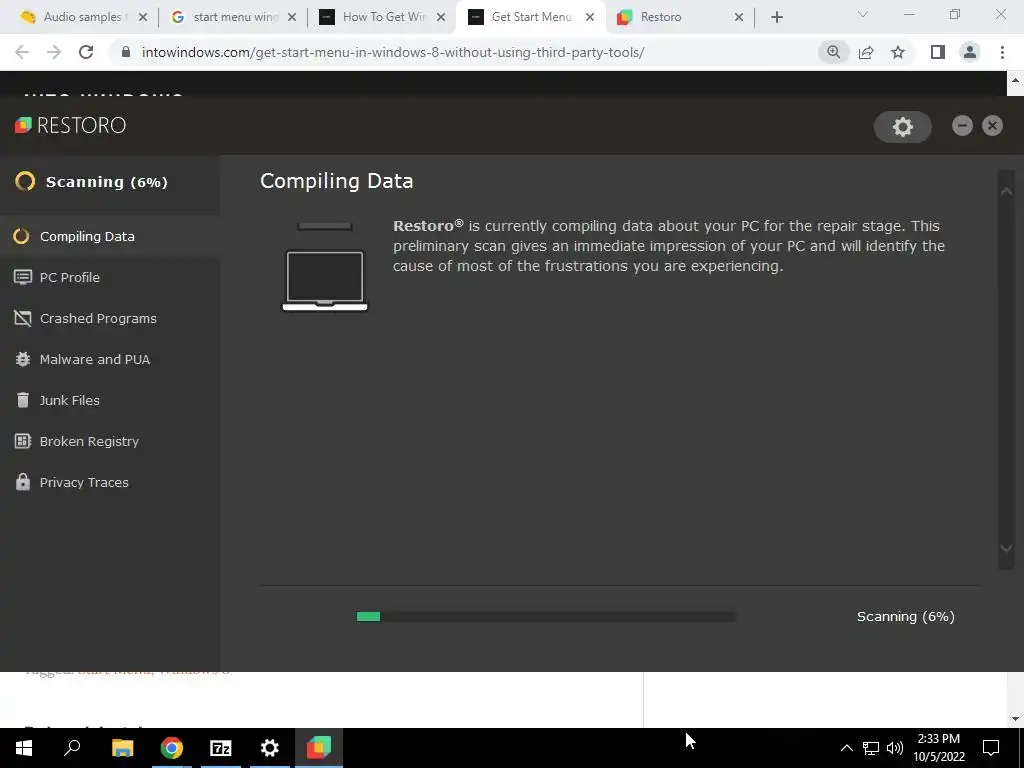Toggle Chrome side panel
The image size is (1024, 768).
(x=938, y=52)
